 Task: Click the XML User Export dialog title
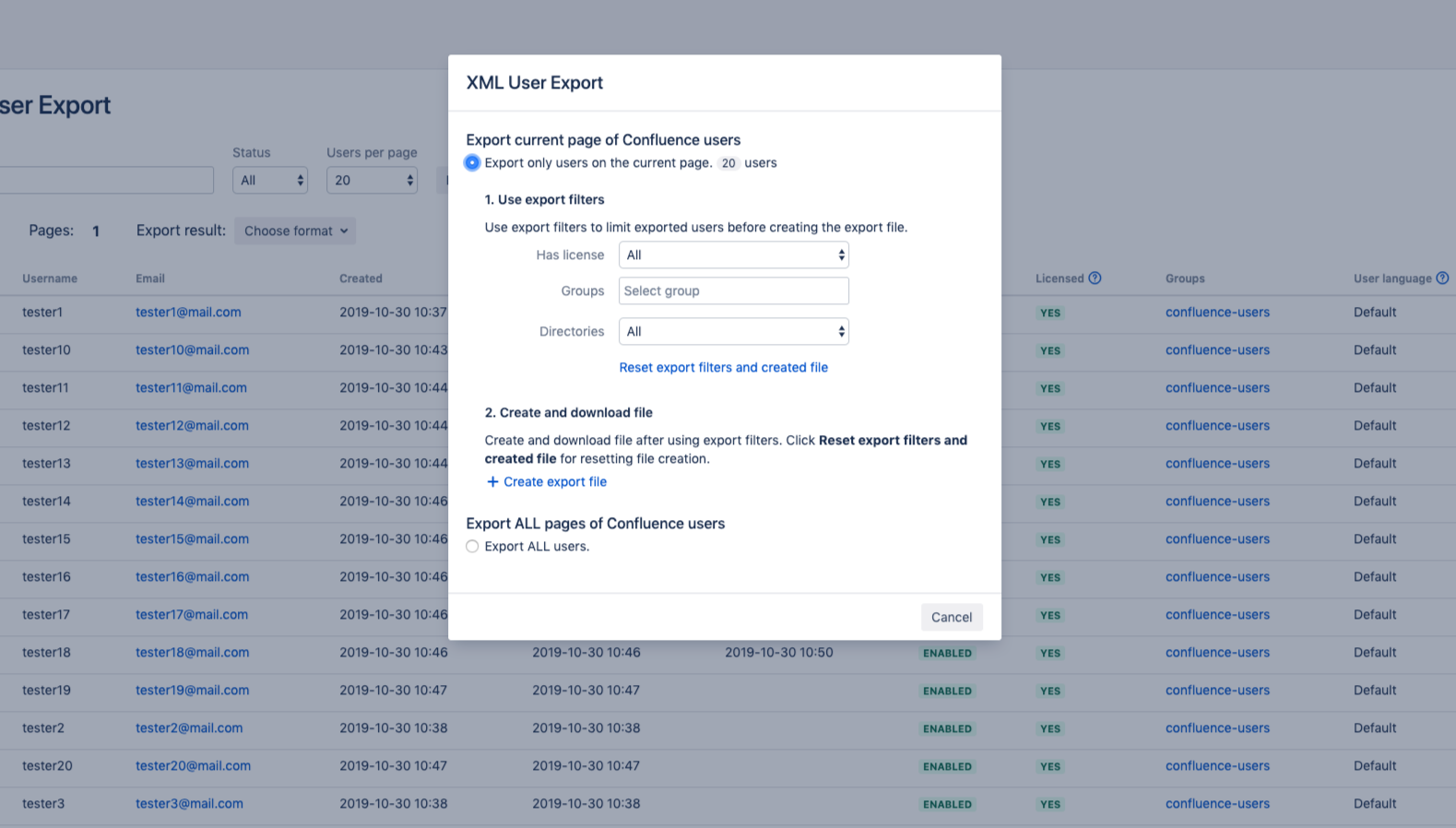tap(535, 82)
